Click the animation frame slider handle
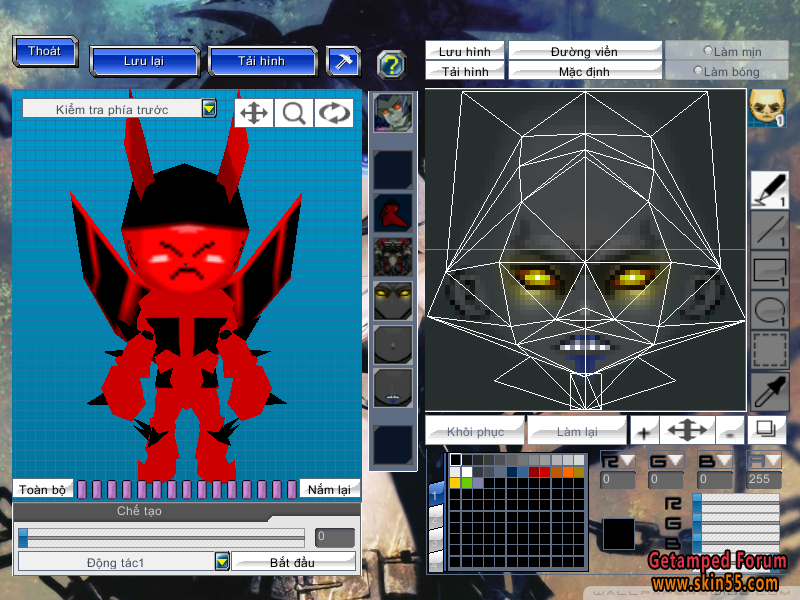The width and height of the screenshot is (800, 600). click(x=23, y=538)
